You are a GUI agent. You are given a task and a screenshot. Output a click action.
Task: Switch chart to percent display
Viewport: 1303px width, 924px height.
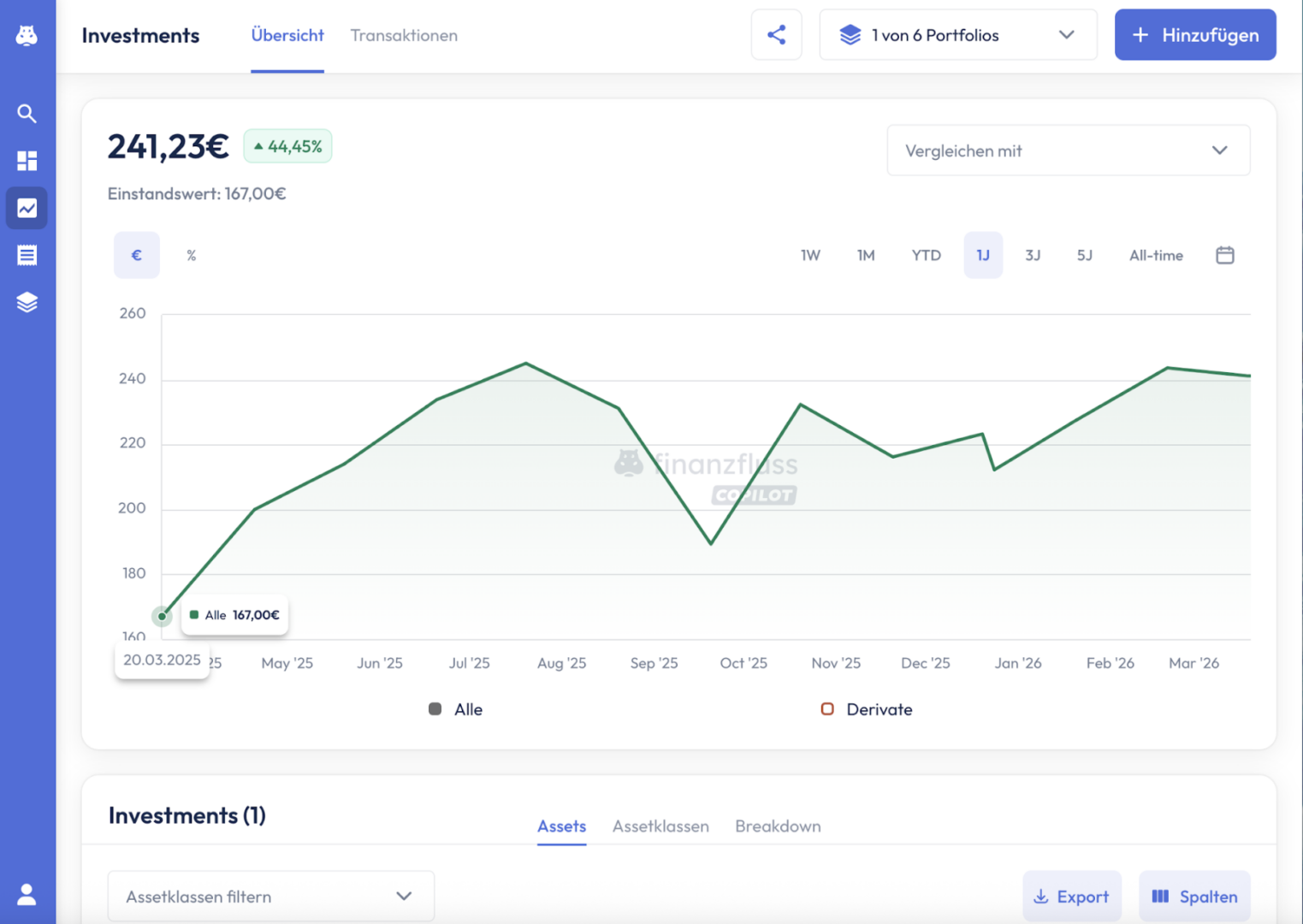click(192, 255)
